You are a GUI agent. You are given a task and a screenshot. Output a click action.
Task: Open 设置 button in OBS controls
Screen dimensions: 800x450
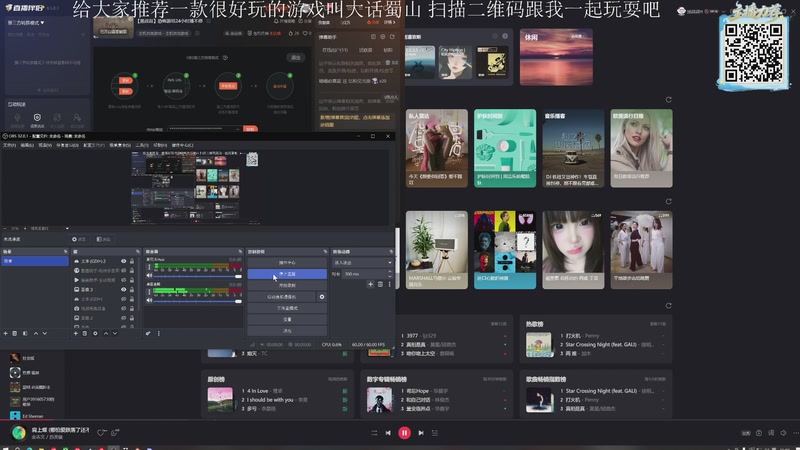click(x=287, y=319)
